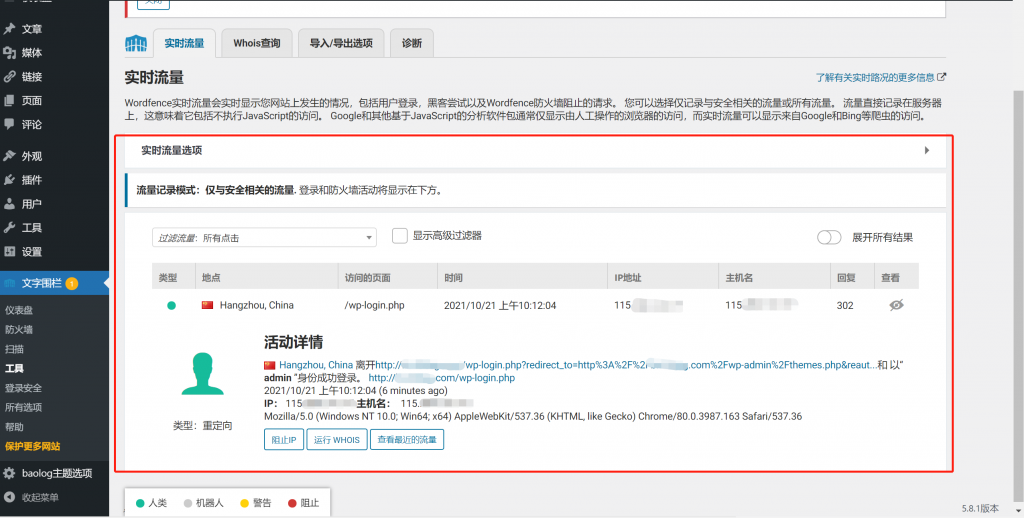Image resolution: width=1024 pixels, height=518 pixels.
Task: Expand the 实时流量选项 panel arrow
Action: point(927,150)
